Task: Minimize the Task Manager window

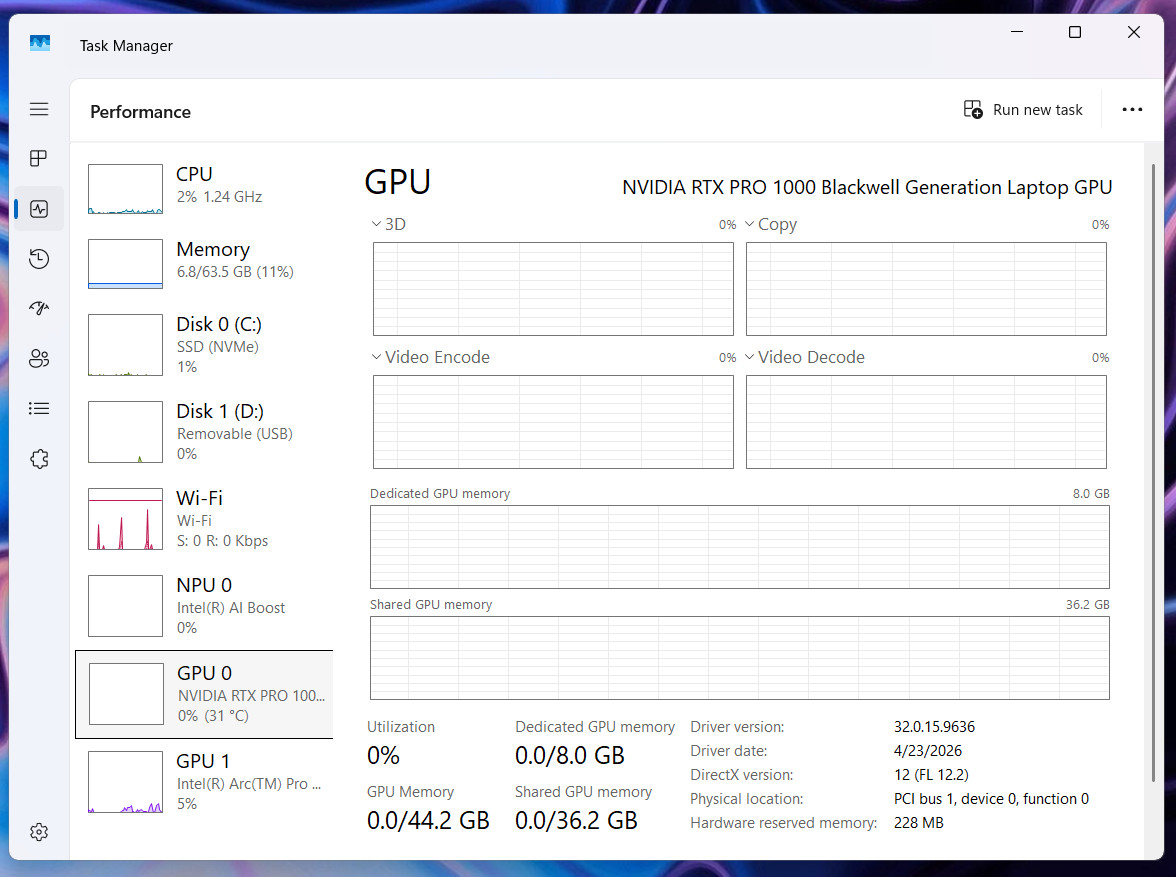Action: 1016,32
